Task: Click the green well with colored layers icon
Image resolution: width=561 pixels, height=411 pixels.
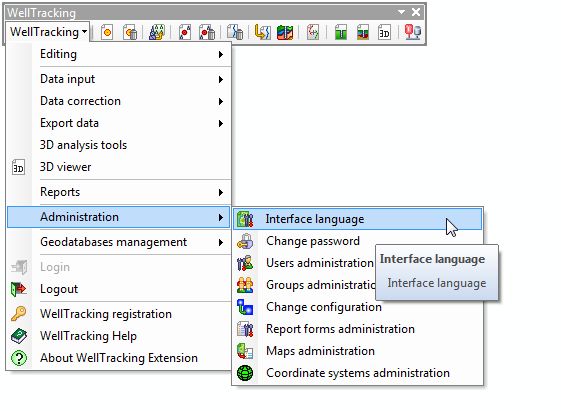Action: point(362,33)
